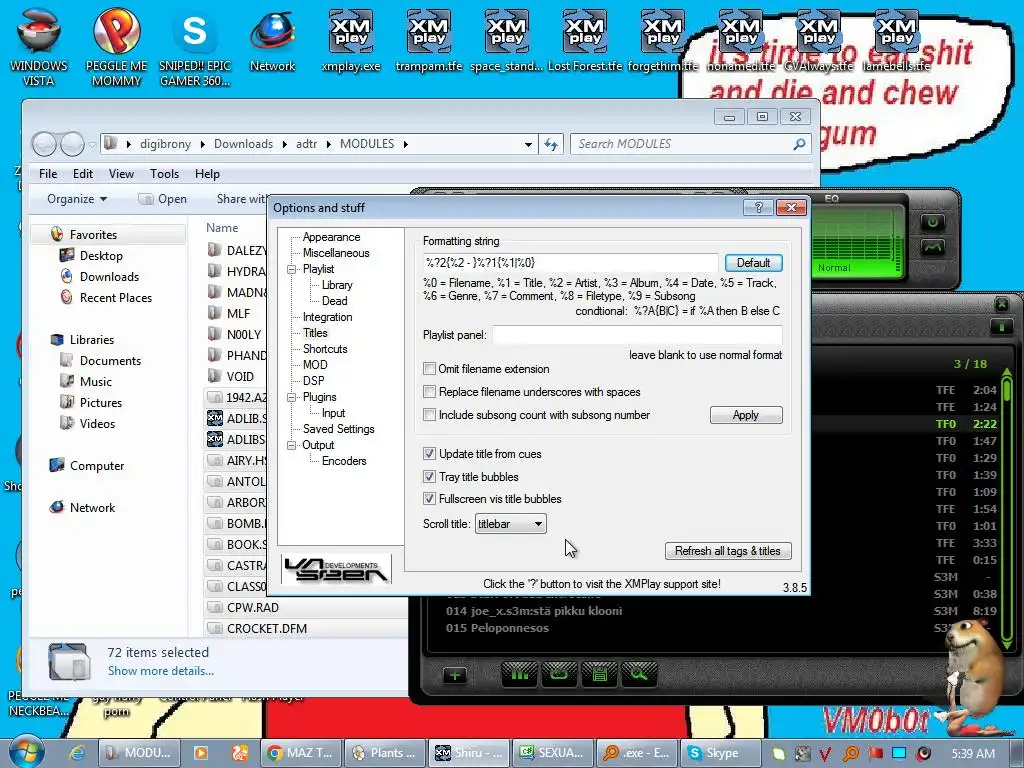The image size is (1024, 768).
Task: Open the WINDOWS VISTA desktop icon
Action: pos(39,47)
